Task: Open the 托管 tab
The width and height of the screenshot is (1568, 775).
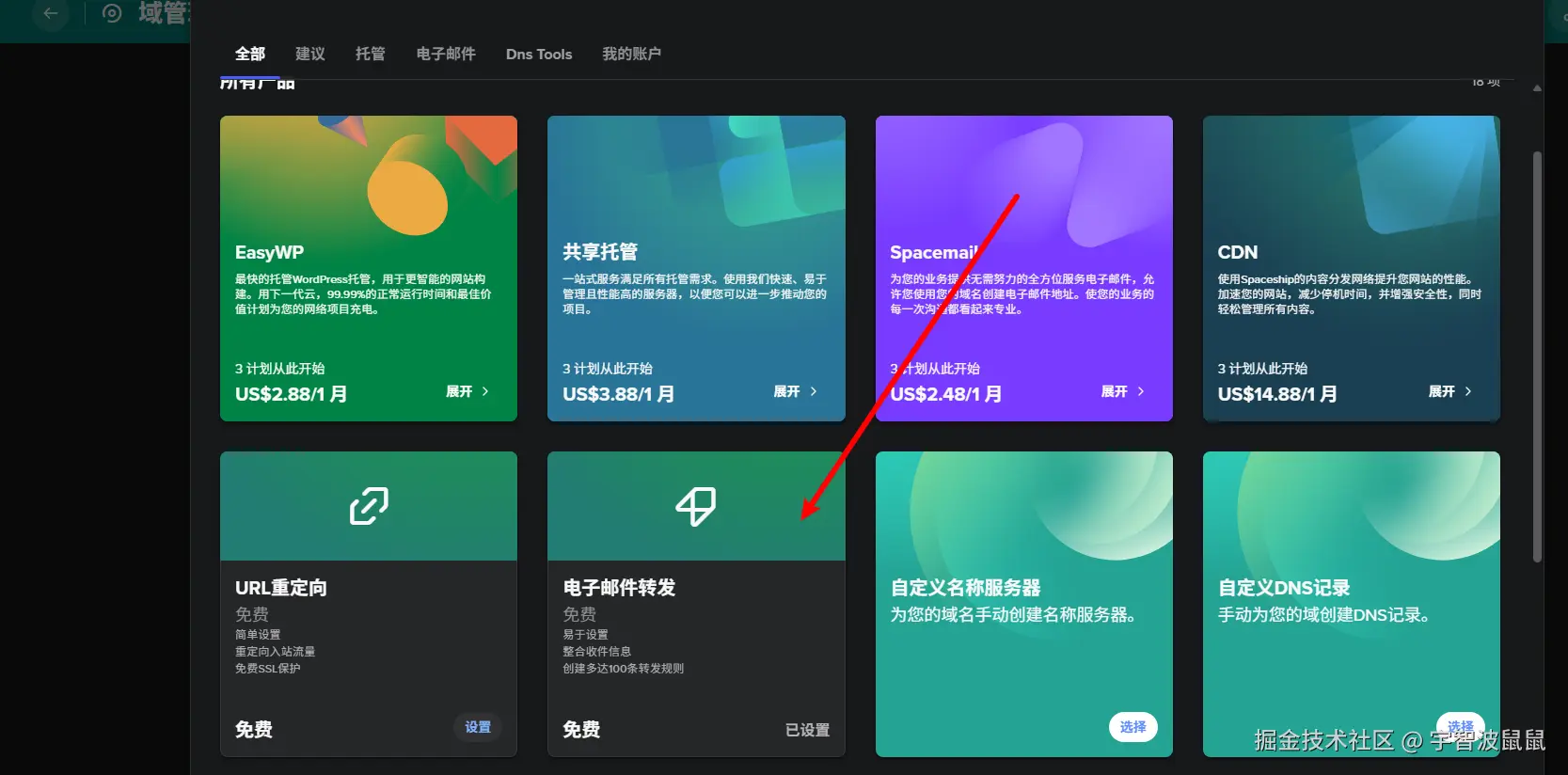Action: 371,54
